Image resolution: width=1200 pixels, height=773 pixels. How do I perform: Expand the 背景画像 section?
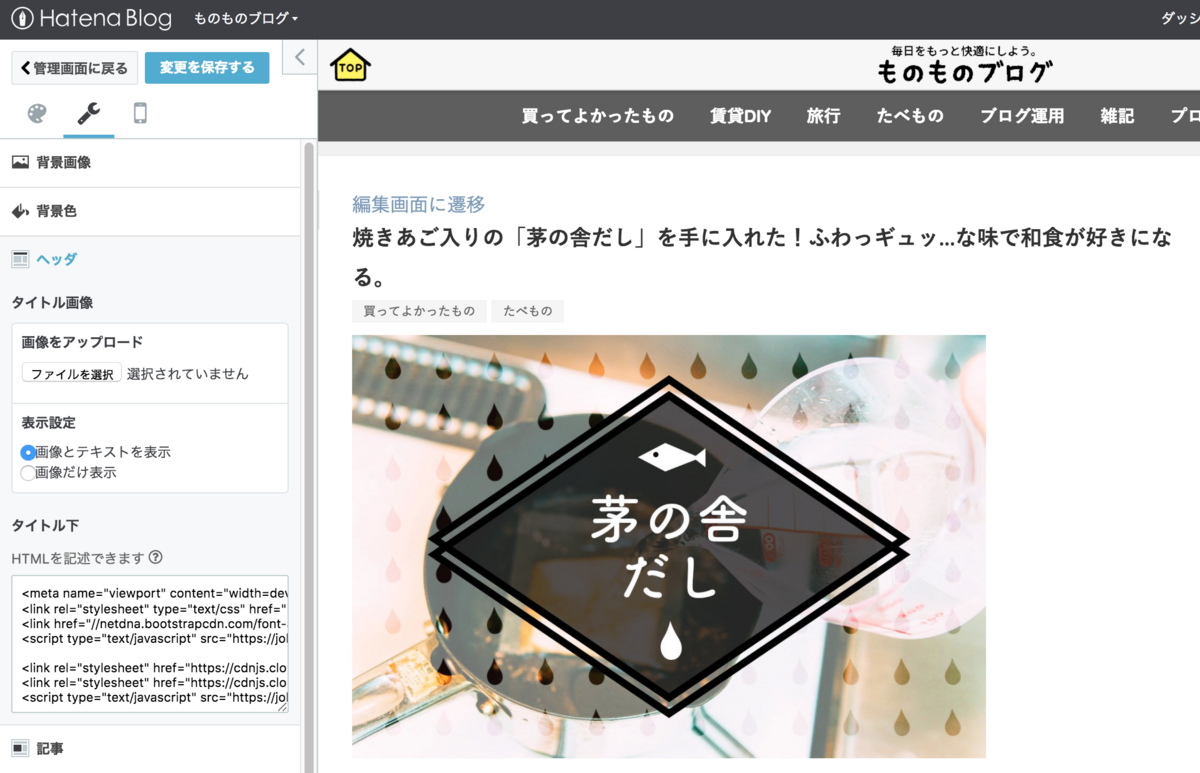(150, 162)
